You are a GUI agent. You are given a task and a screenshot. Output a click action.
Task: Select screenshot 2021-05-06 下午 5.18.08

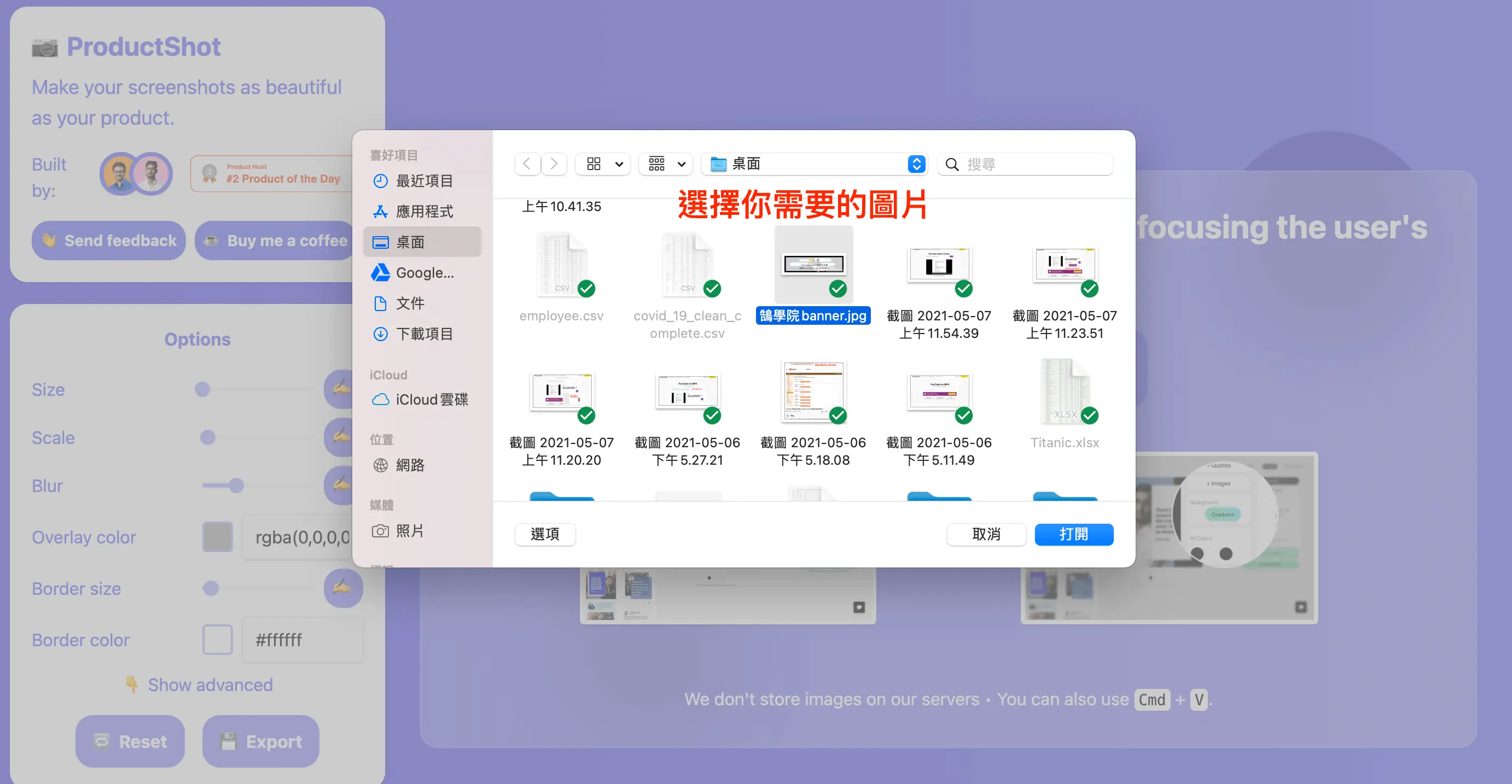(x=813, y=392)
